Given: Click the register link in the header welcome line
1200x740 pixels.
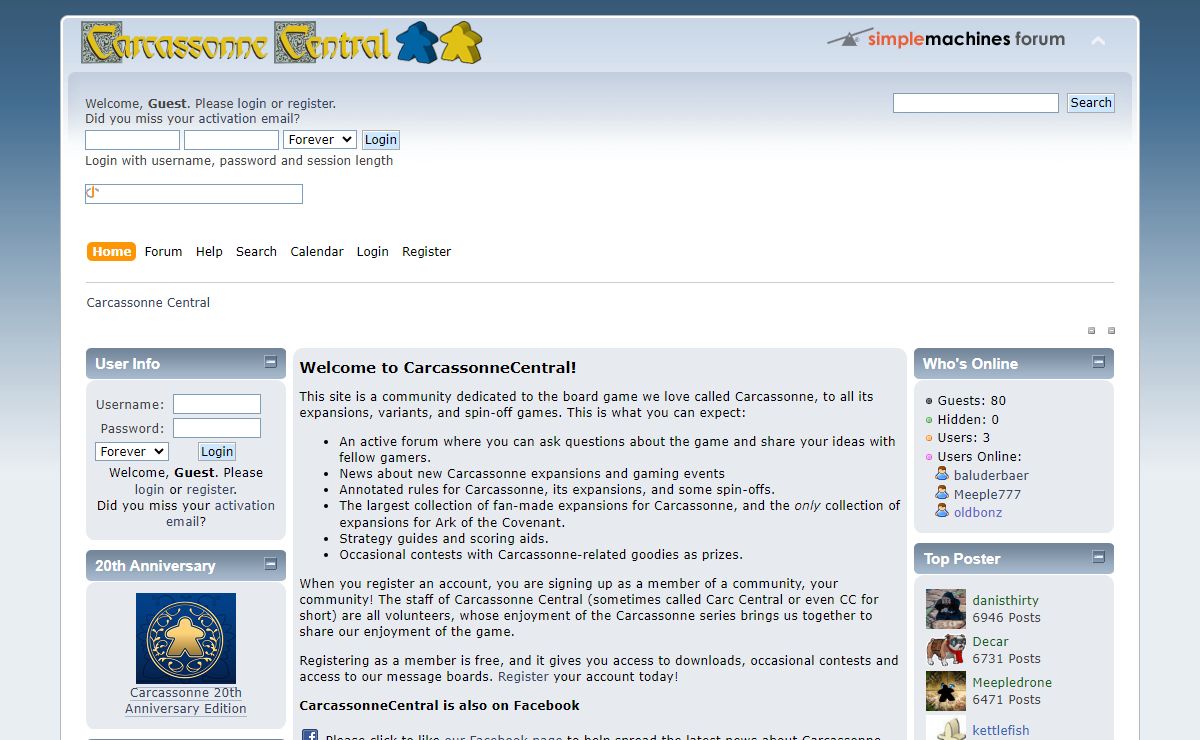Looking at the screenshot, I should (x=310, y=104).
